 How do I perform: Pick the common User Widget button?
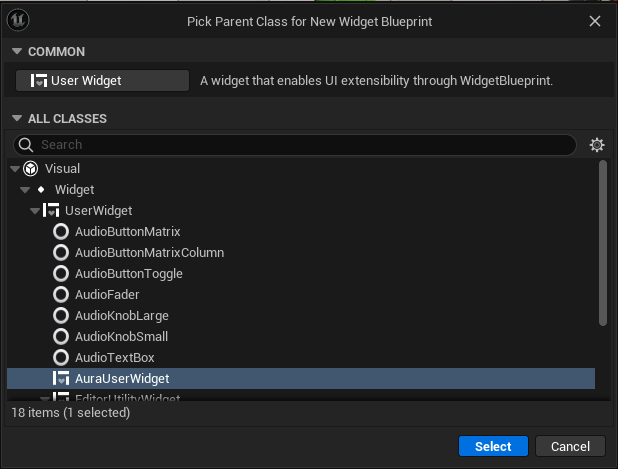(103, 81)
